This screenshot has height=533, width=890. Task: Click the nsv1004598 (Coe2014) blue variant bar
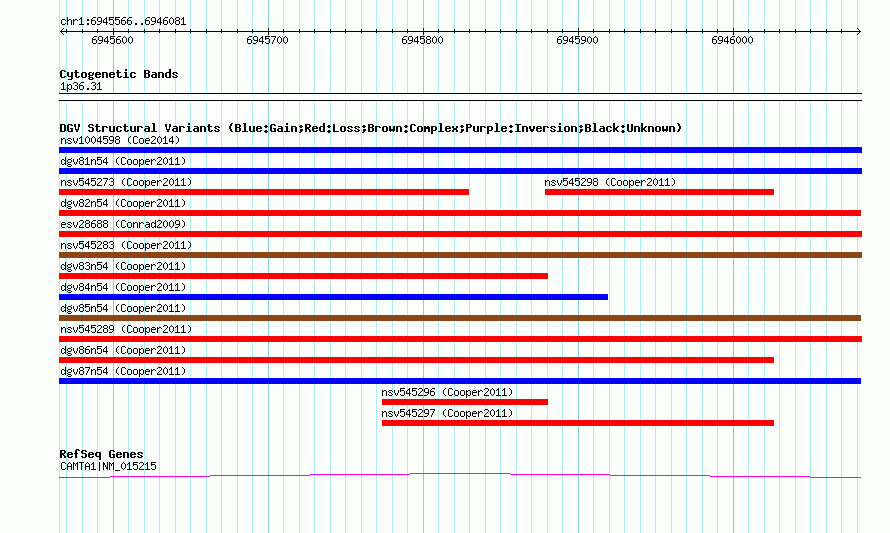click(x=460, y=150)
